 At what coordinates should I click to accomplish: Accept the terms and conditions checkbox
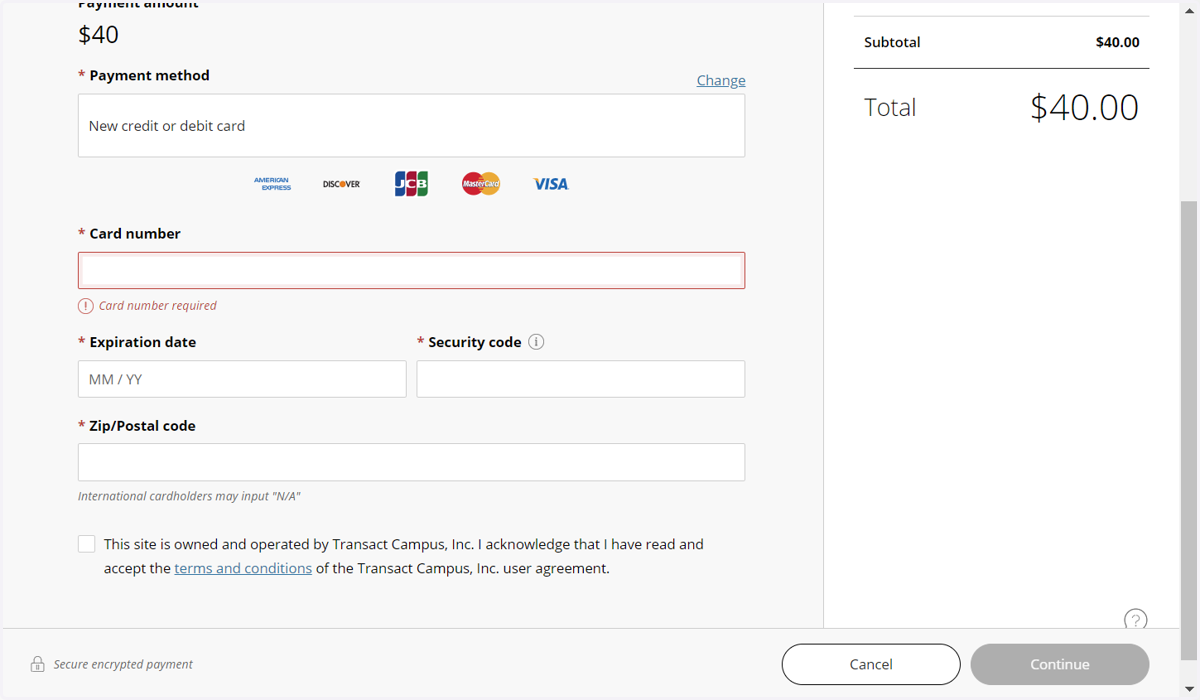(87, 544)
